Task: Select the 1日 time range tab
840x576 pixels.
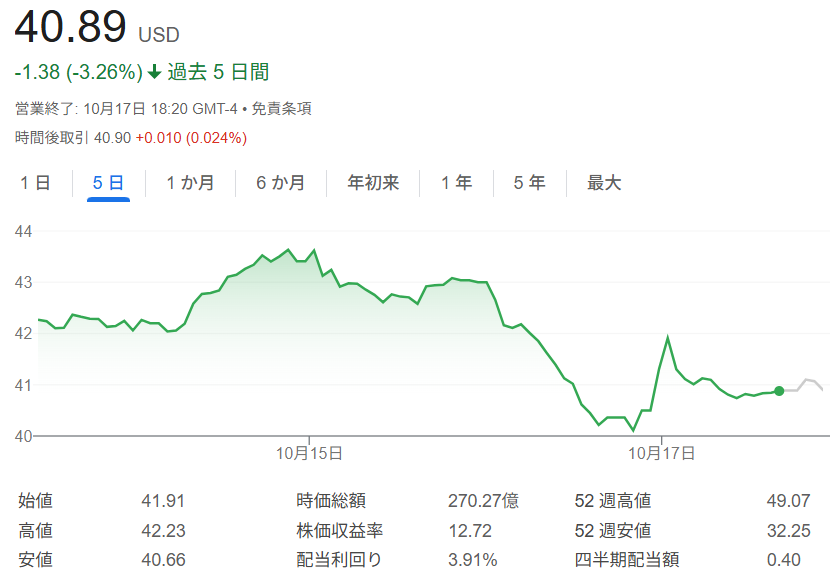Action: pos(36,183)
